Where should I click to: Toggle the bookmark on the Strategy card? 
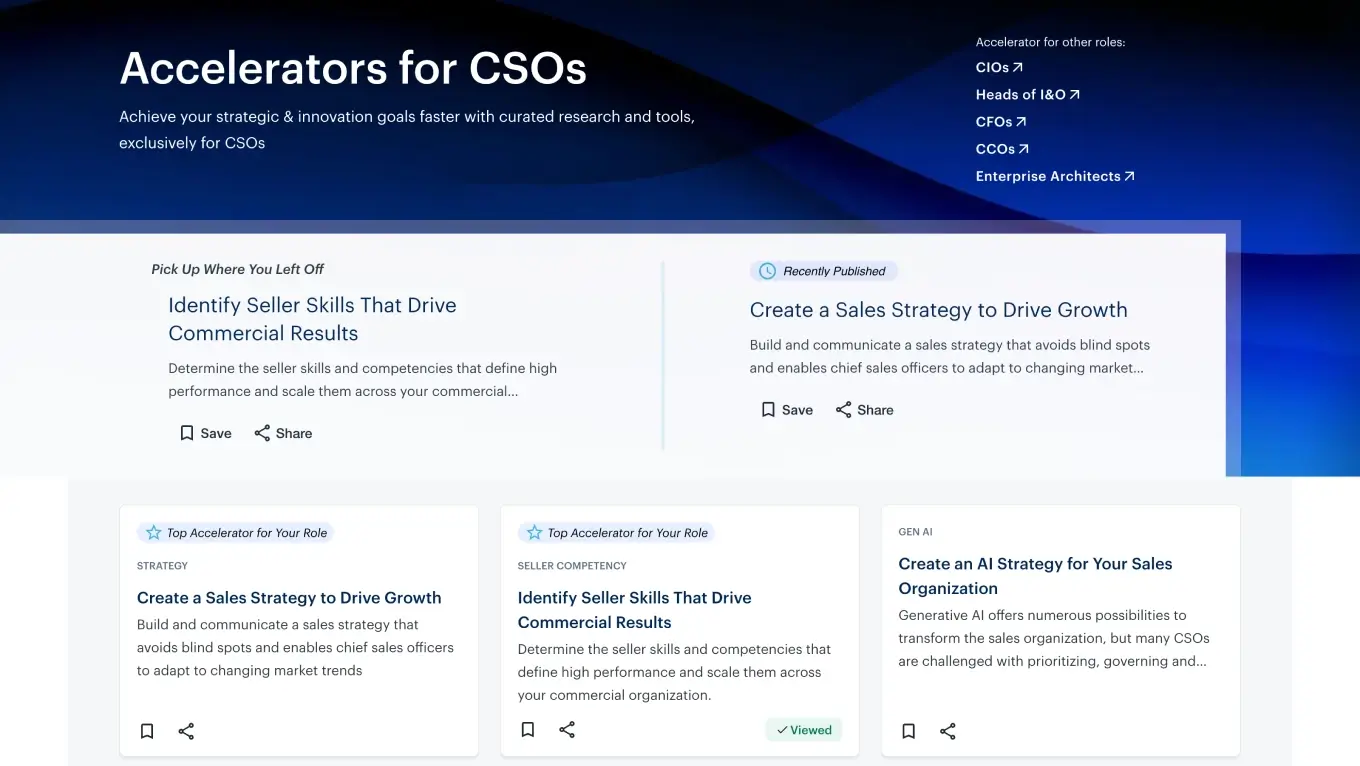147,731
